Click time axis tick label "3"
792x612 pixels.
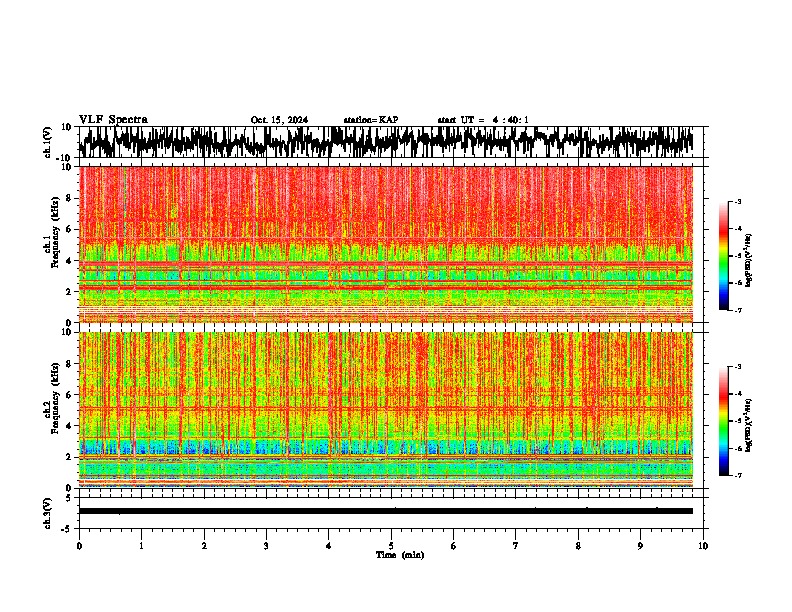click(x=266, y=546)
